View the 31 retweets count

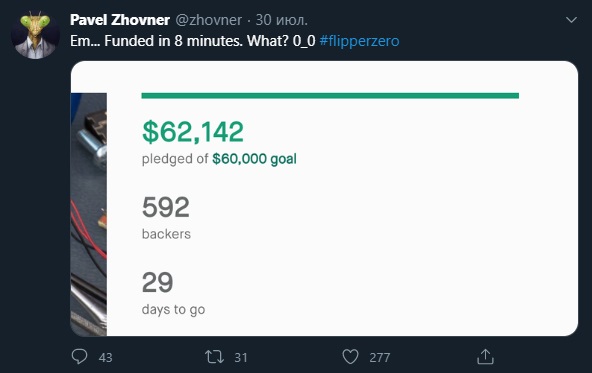(240, 358)
